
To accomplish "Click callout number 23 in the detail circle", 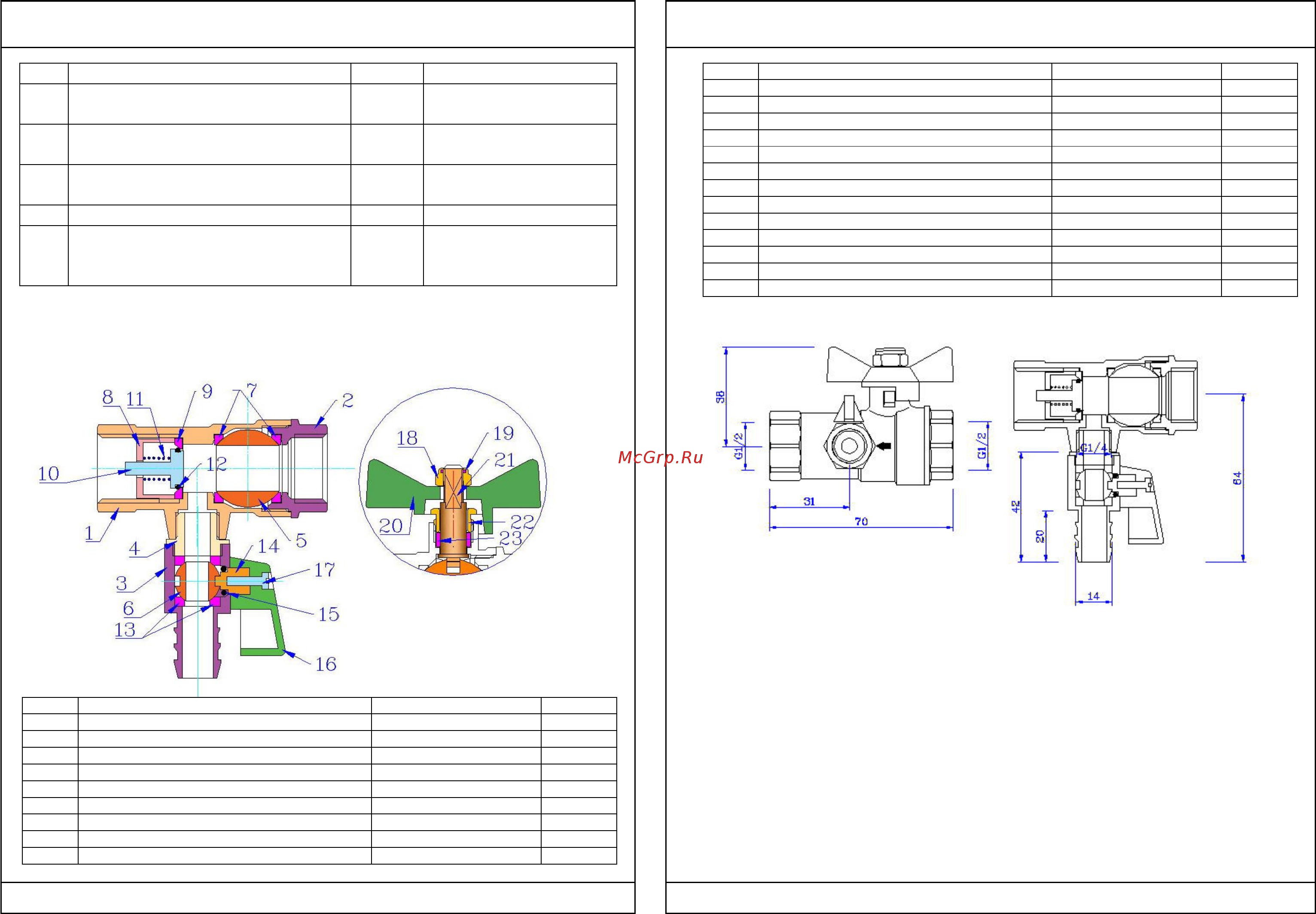I will [511, 538].
